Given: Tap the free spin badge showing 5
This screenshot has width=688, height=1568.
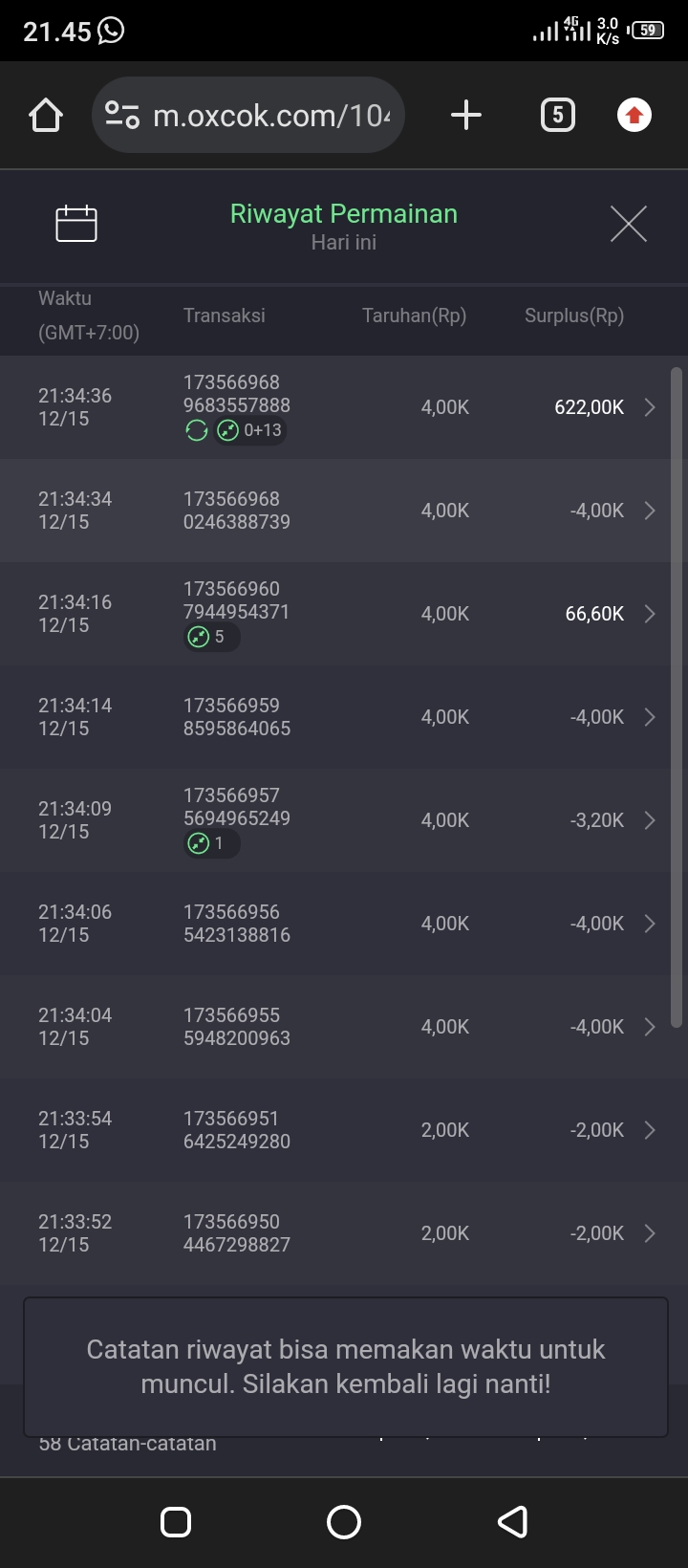Looking at the screenshot, I should coord(211,637).
